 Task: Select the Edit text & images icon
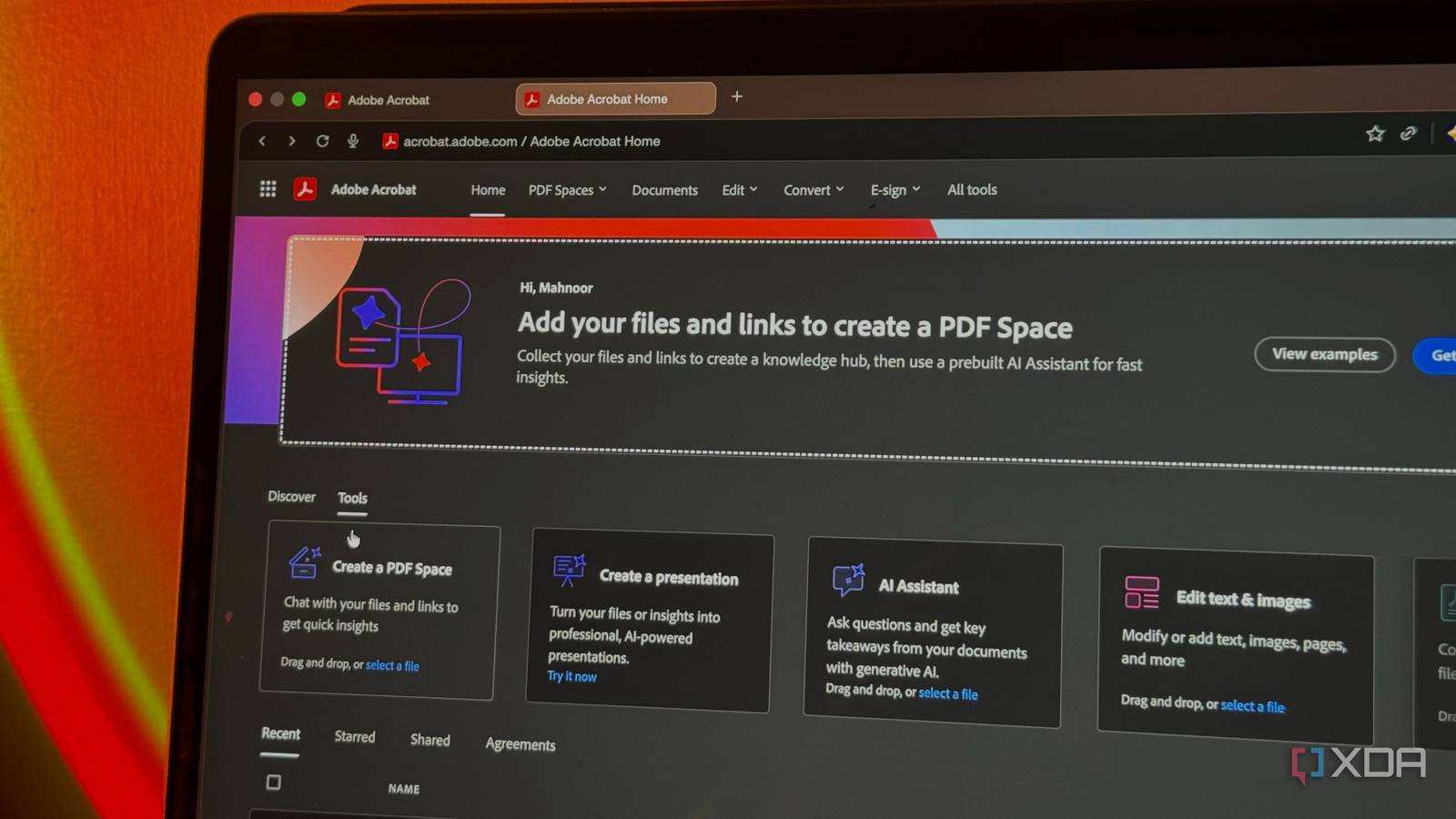click(1143, 593)
